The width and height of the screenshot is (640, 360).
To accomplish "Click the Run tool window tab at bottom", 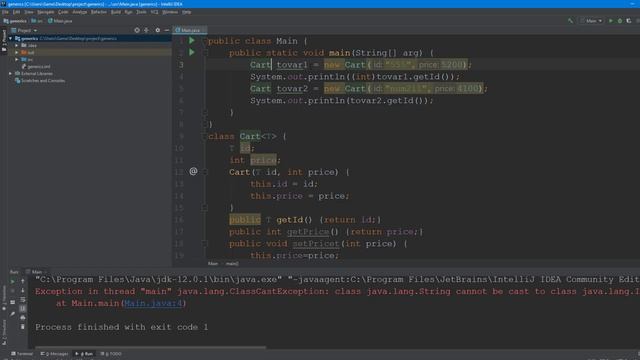I will click(84, 354).
